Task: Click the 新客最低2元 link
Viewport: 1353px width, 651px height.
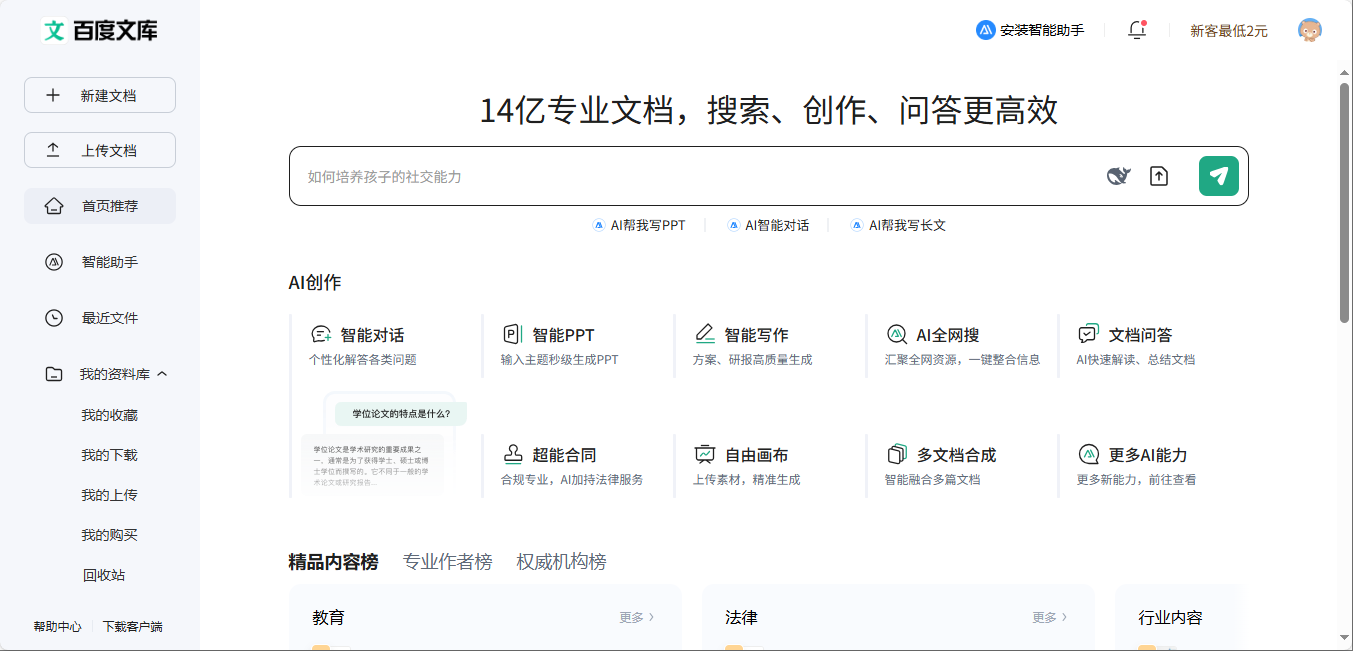Action: pos(1229,31)
